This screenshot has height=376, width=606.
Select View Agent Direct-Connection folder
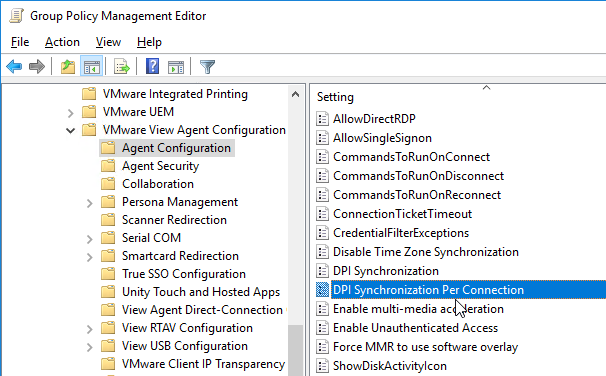click(x=202, y=310)
